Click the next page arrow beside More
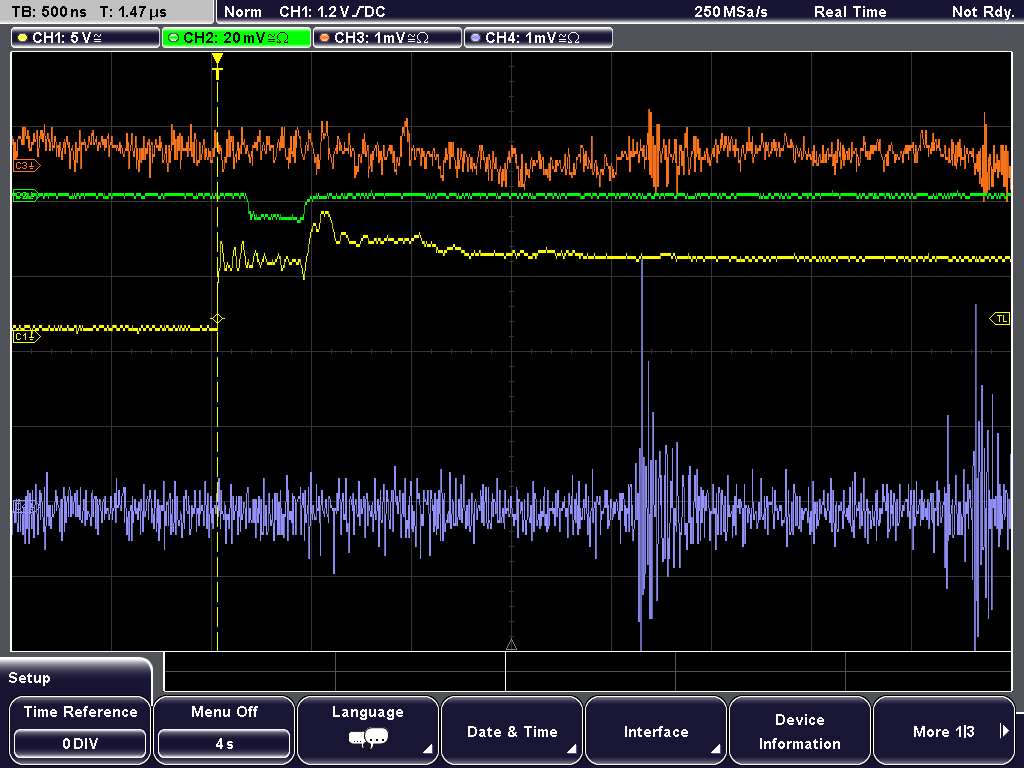The height and width of the screenshot is (768, 1024). click(1004, 731)
